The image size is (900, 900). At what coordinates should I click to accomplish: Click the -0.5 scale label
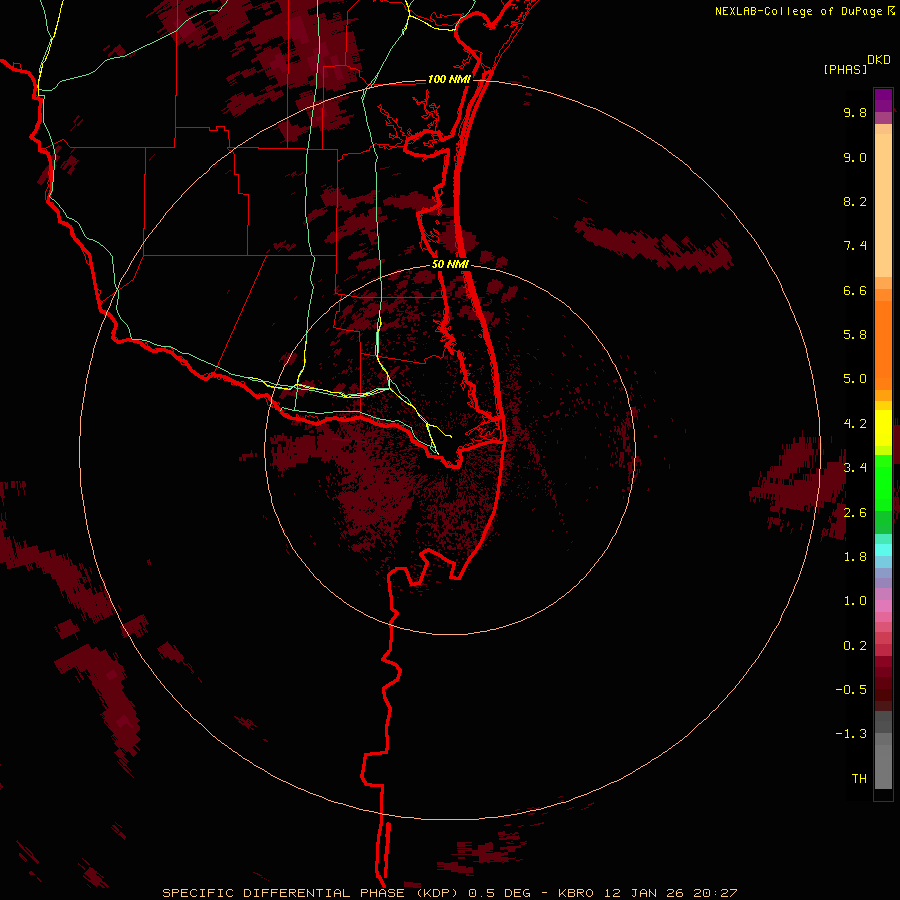pyautogui.click(x=851, y=690)
